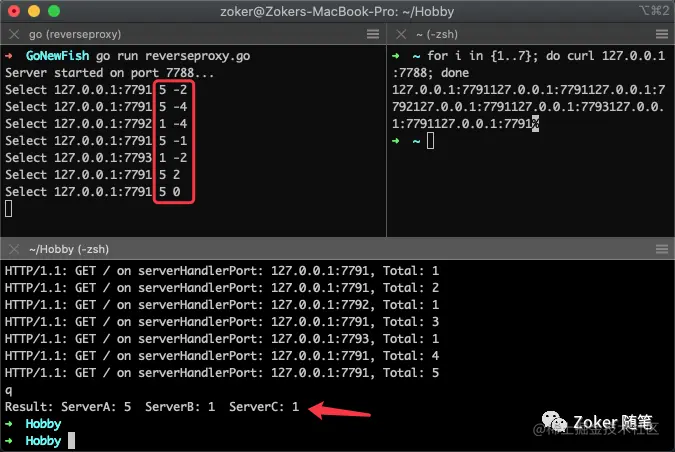Click window title zoker@Zokers-MacBook-Pro: ~/Hobby
The image size is (675, 452).
337,12
